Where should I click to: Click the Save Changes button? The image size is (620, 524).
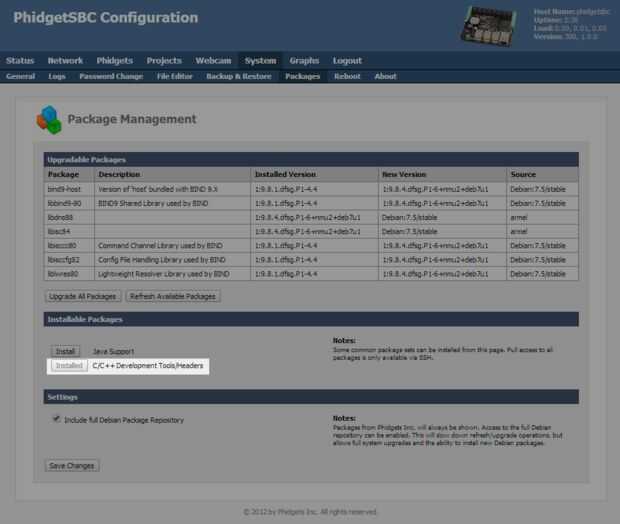[x=72, y=465]
